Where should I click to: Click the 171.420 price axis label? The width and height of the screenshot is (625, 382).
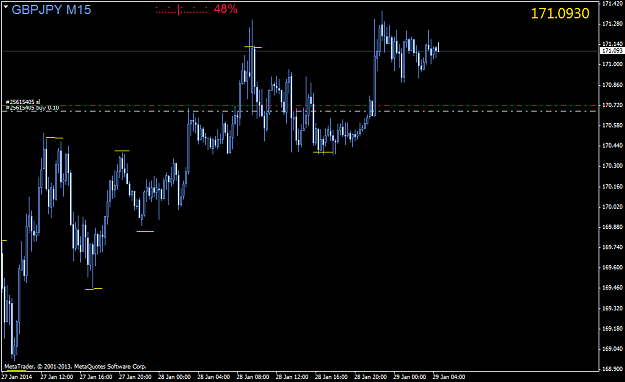point(612,4)
